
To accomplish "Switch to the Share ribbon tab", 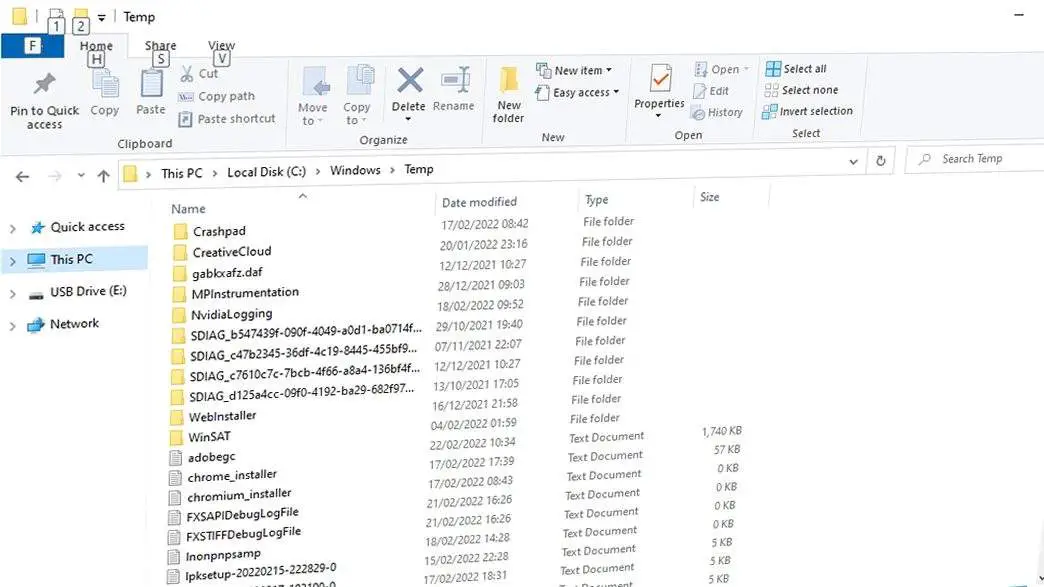I will pos(160,44).
